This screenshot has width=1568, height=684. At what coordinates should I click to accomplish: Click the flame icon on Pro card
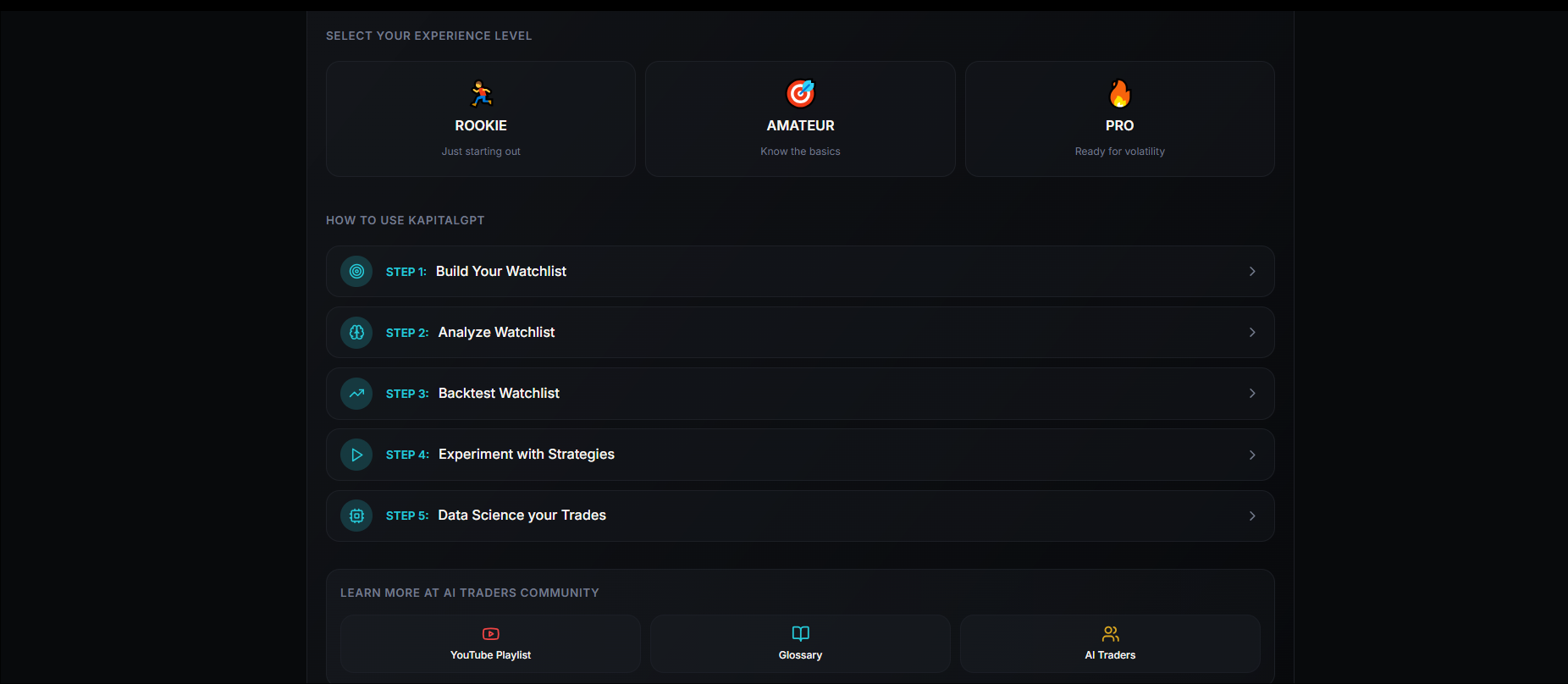[x=1119, y=93]
